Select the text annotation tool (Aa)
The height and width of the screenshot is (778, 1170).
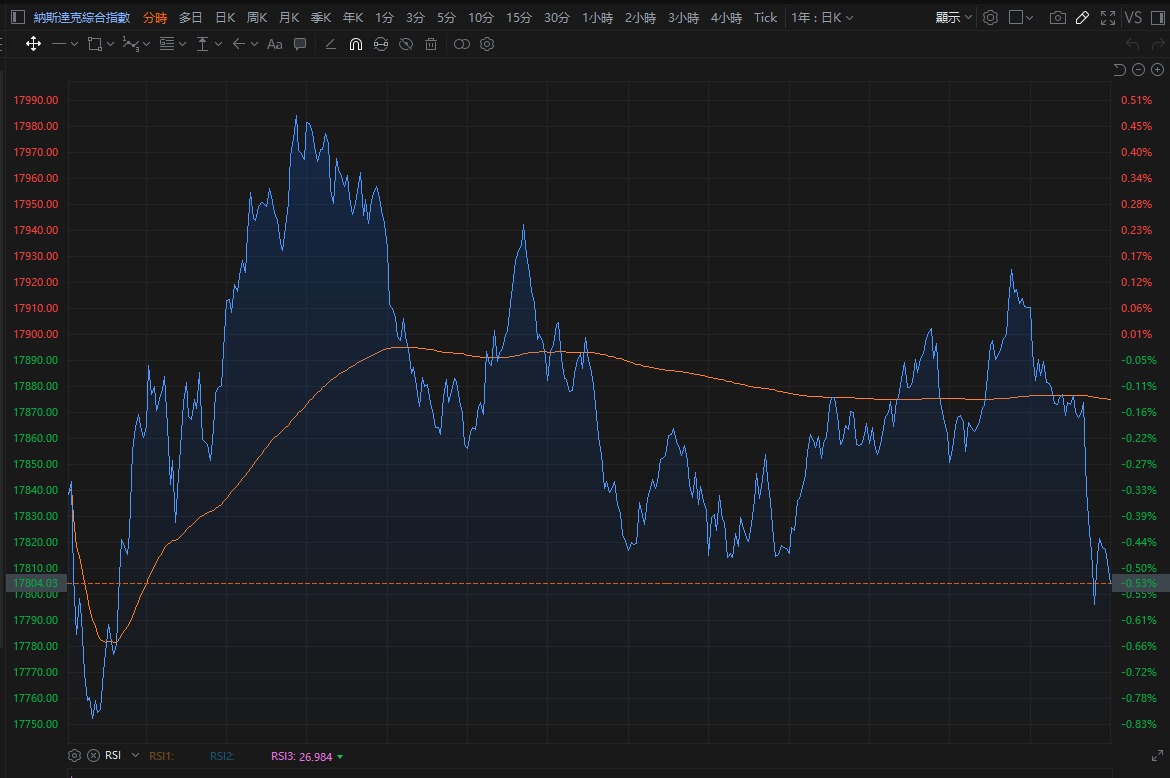coord(275,44)
